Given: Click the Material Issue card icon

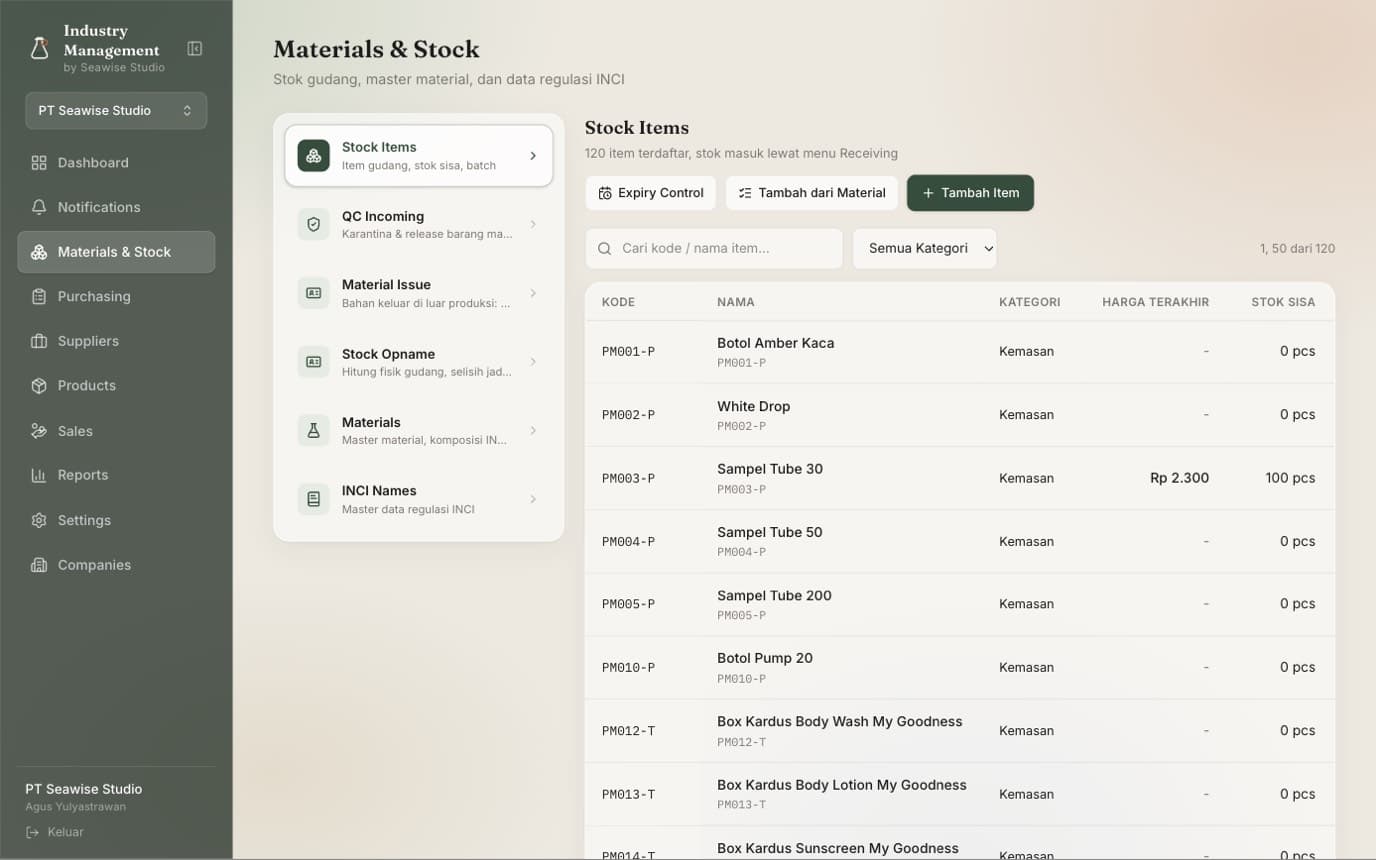Looking at the screenshot, I should 314,293.
